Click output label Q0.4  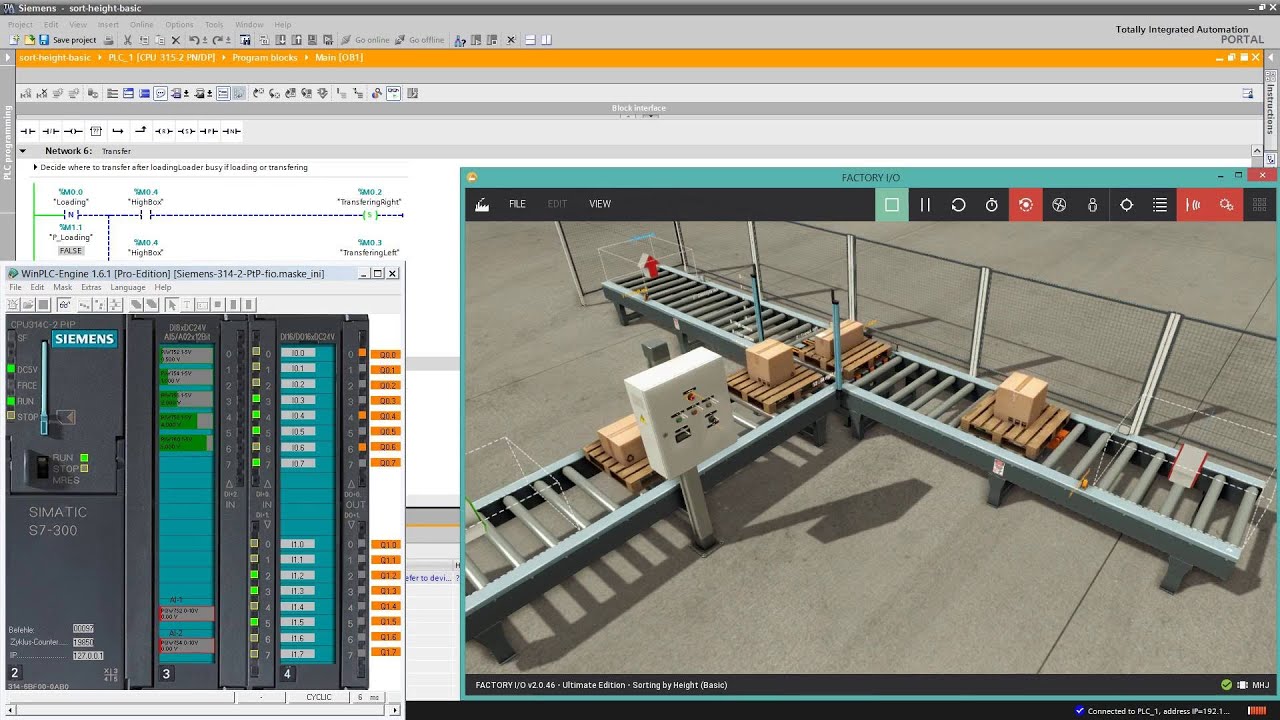(x=385, y=416)
